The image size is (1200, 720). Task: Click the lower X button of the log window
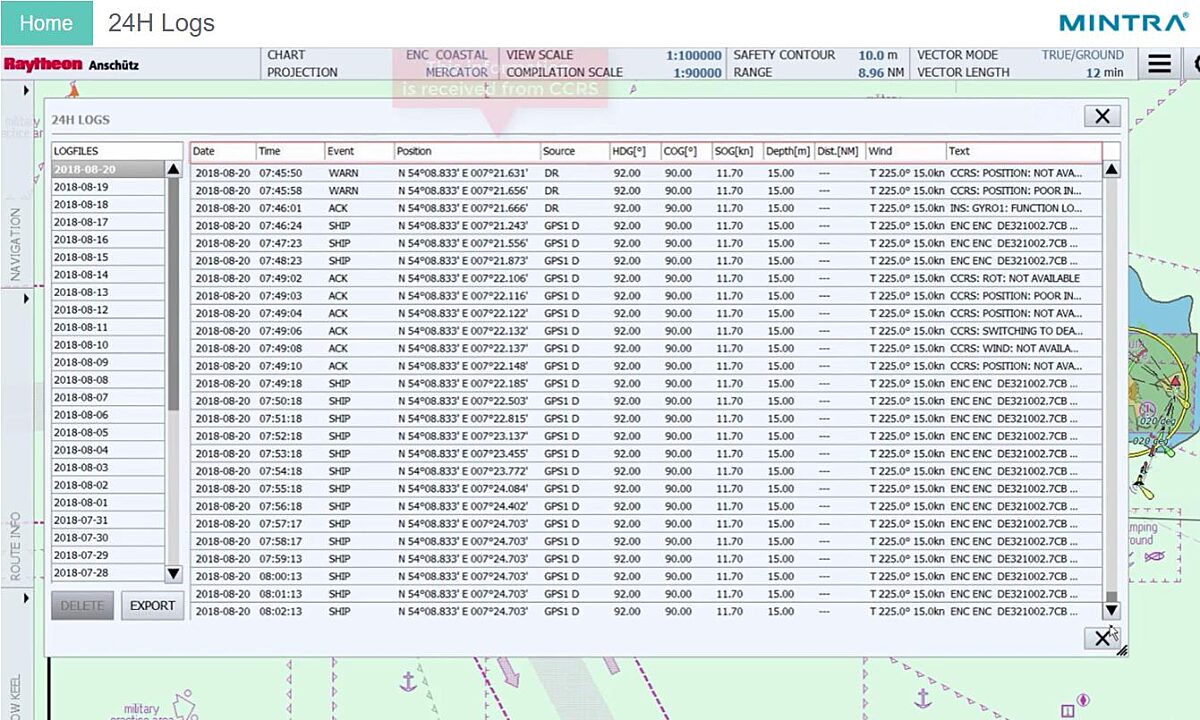(x=1102, y=638)
